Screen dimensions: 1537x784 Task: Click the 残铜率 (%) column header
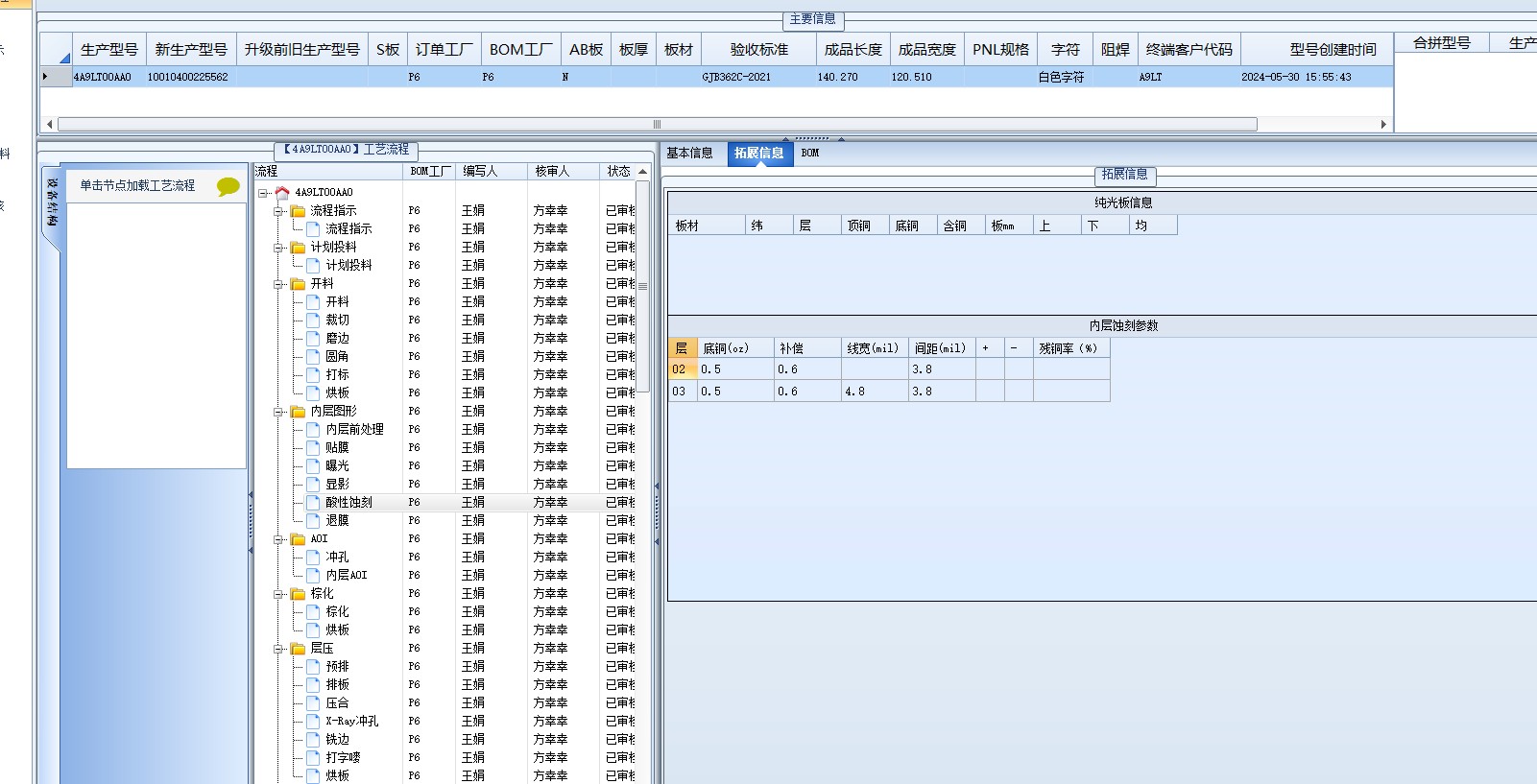(1071, 348)
